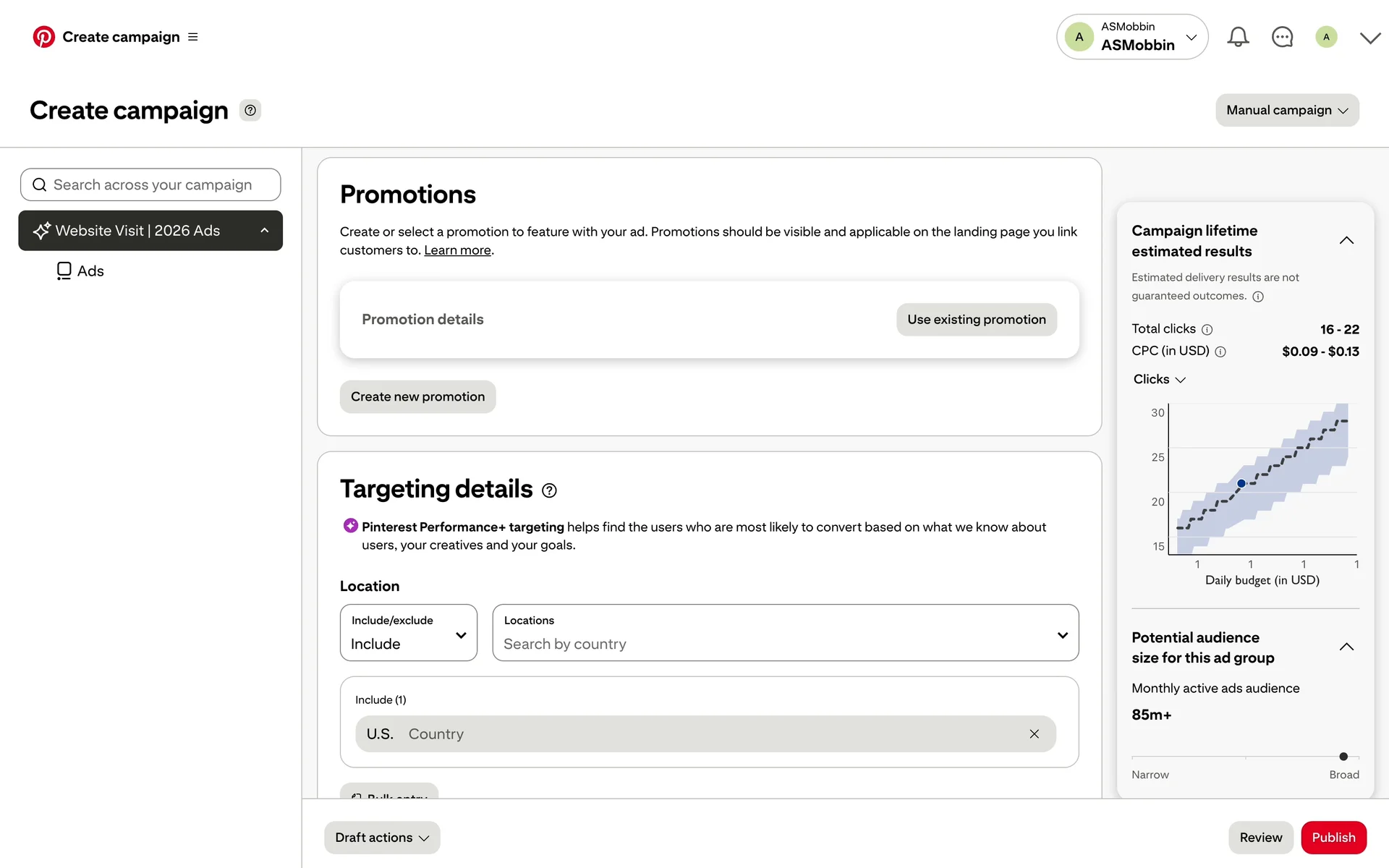The image size is (1389, 868).
Task: Follow the Learn more link
Action: 457,250
